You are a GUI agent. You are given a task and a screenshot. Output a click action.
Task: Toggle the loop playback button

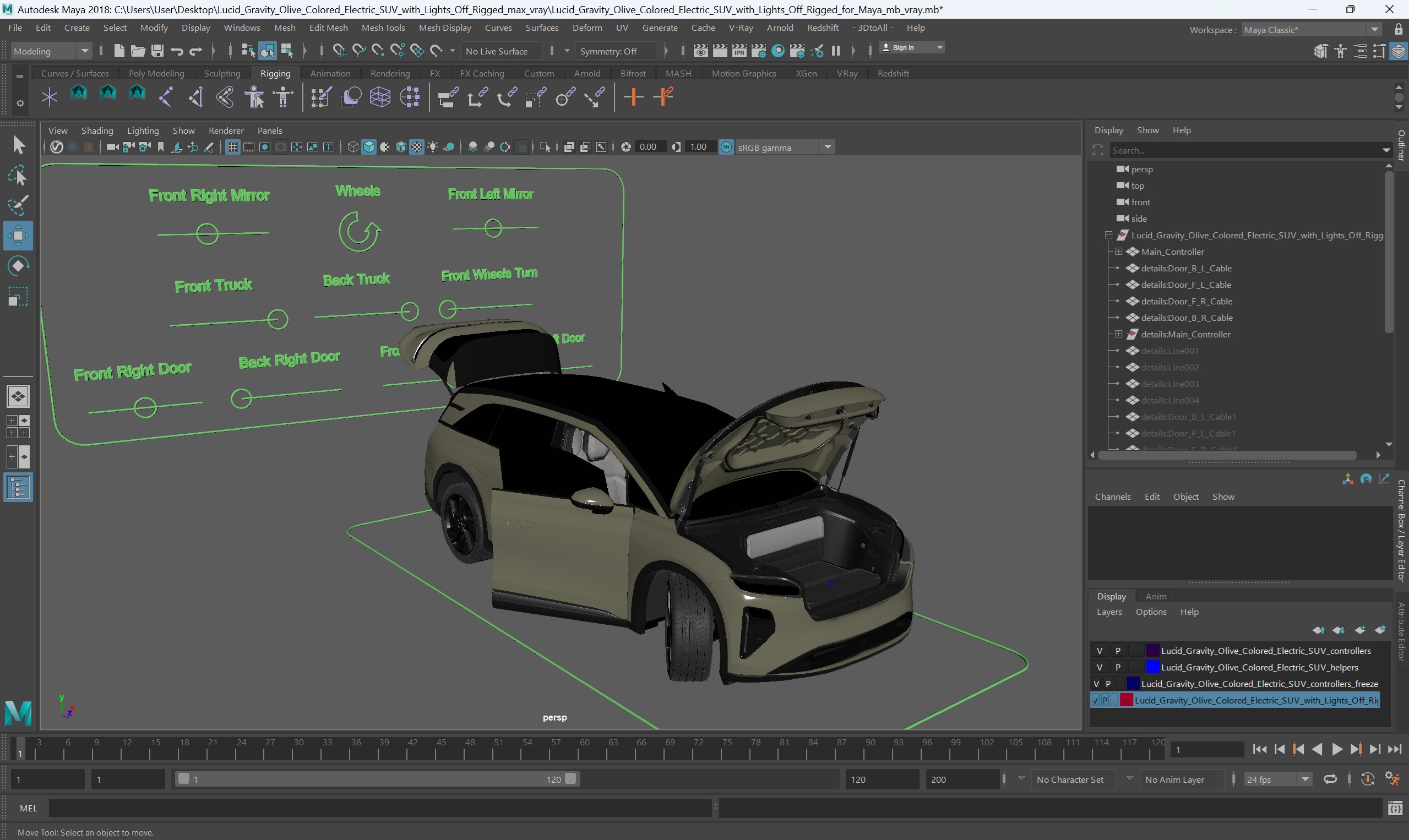pos(1330,779)
